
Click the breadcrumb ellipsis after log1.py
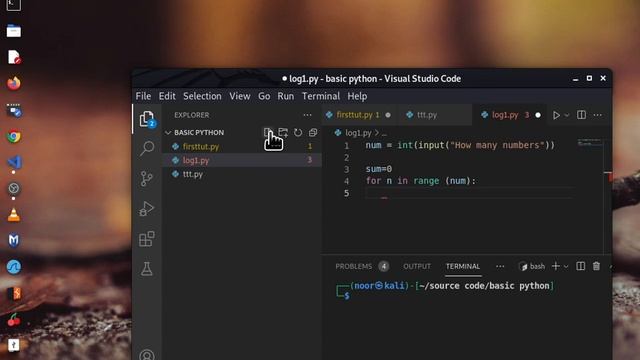pyautogui.click(x=384, y=133)
